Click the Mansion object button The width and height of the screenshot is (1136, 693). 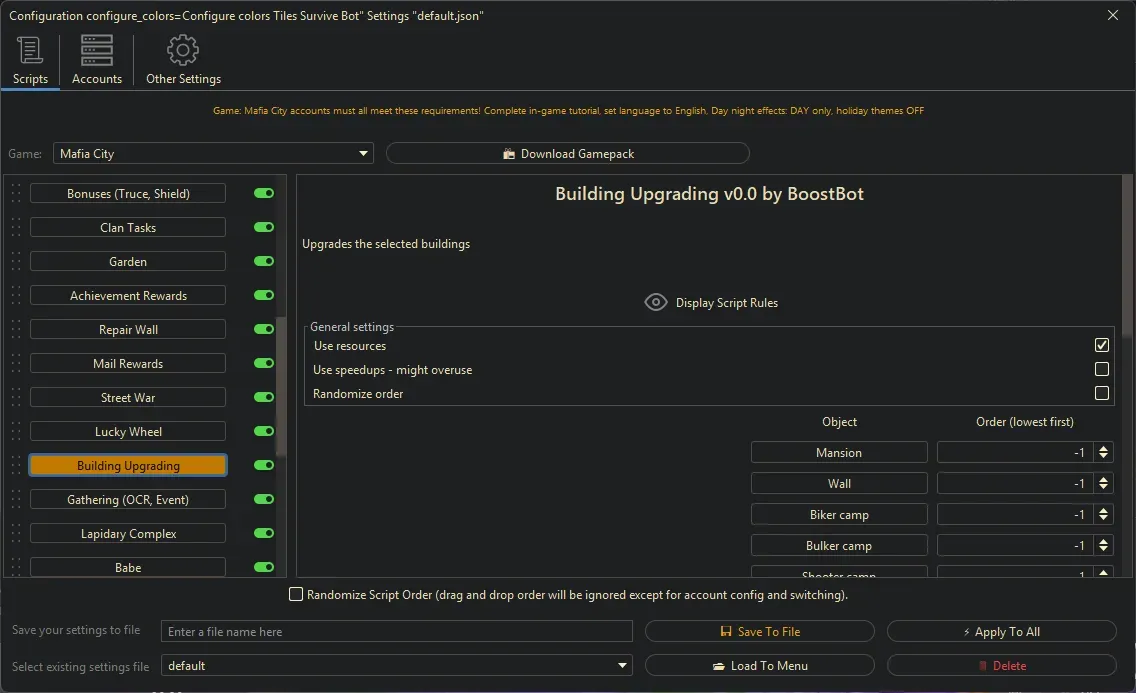(x=839, y=452)
